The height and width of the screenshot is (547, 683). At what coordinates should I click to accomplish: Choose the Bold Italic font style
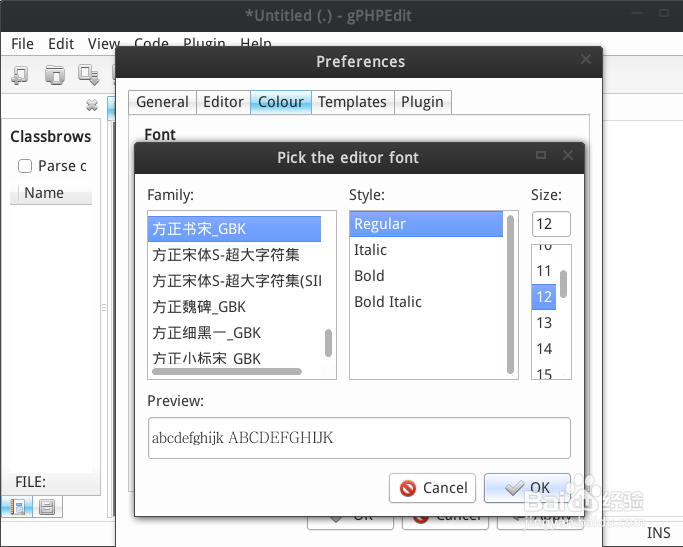tap(426, 302)
